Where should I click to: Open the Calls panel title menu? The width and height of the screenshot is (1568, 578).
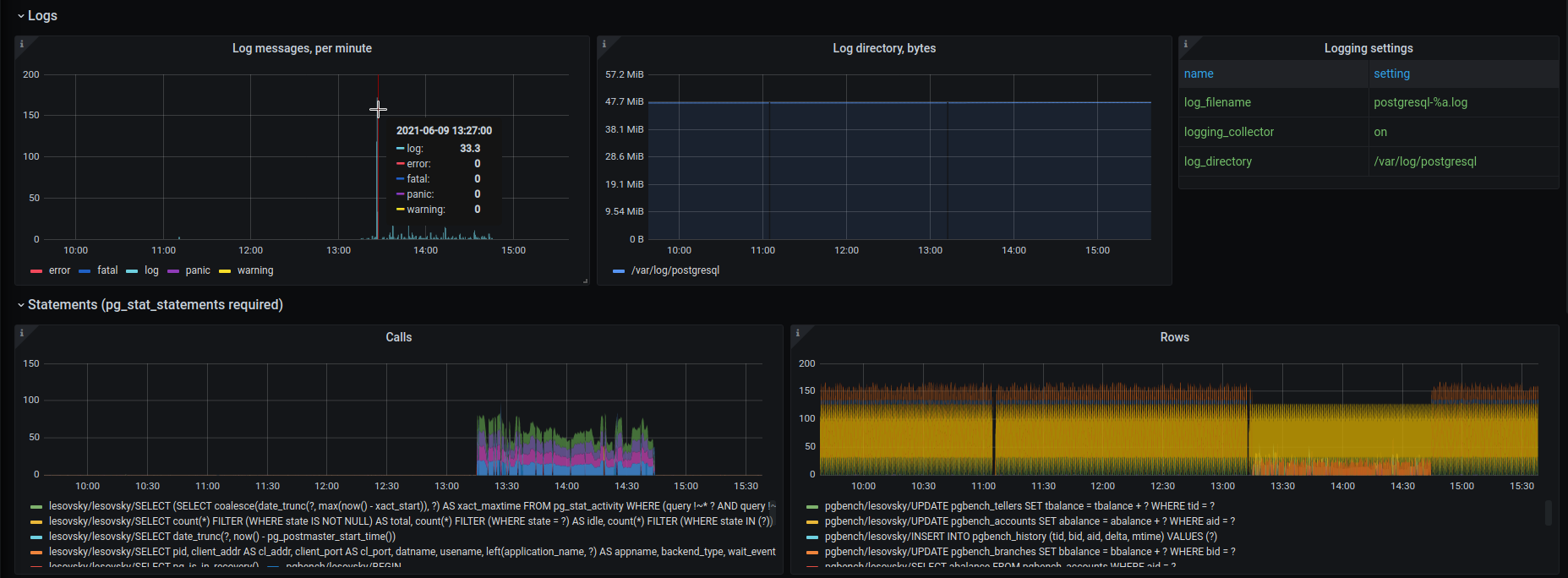coord(399,337)
